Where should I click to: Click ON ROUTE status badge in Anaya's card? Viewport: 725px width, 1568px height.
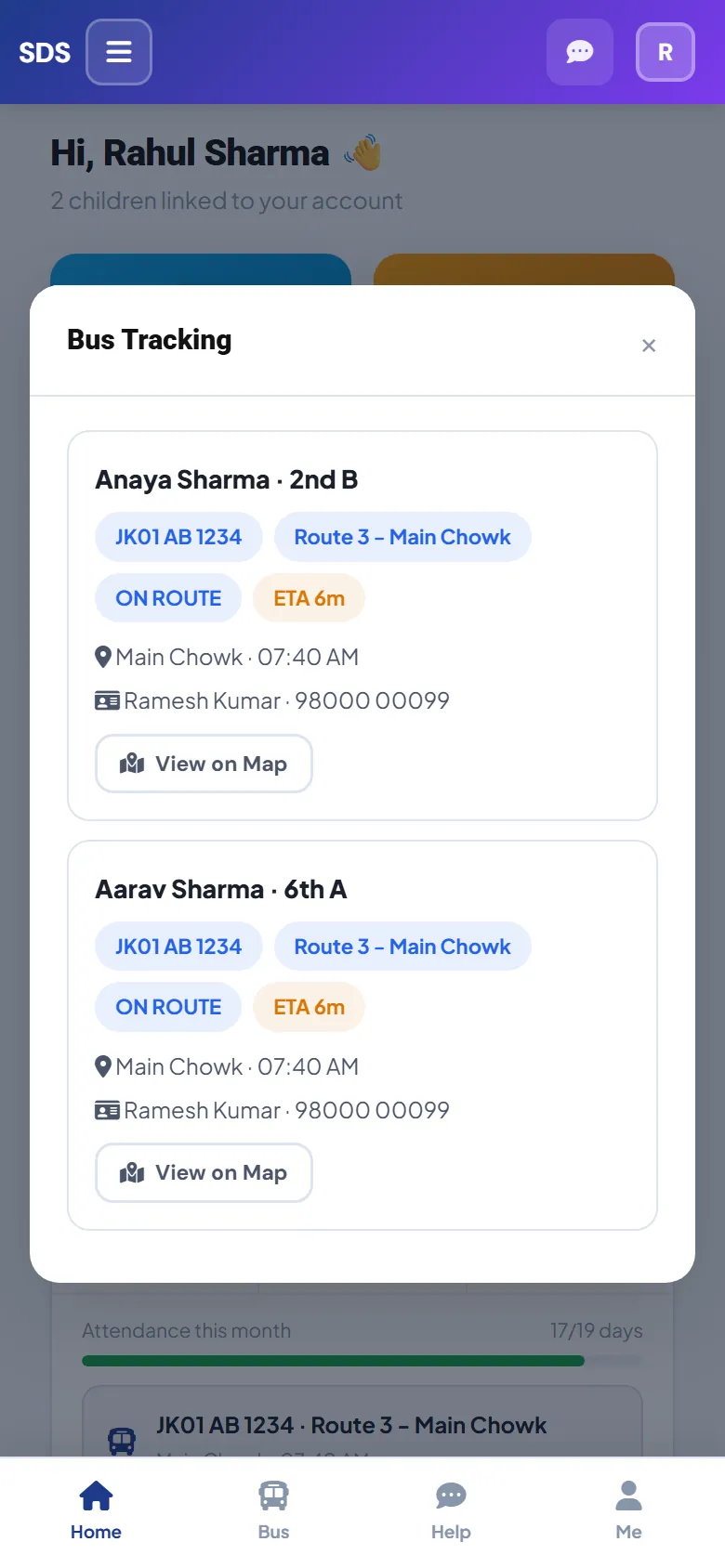(x=168, y=598)
